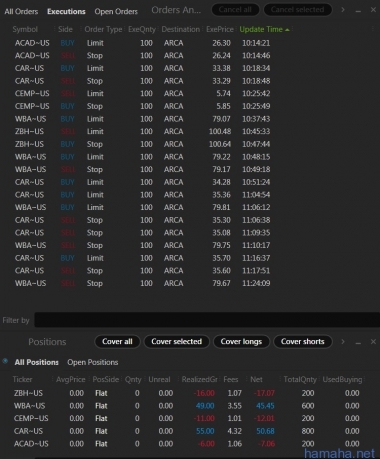
Task: Sort executions by ExePrice column header
Action: (x=220, y=29)
